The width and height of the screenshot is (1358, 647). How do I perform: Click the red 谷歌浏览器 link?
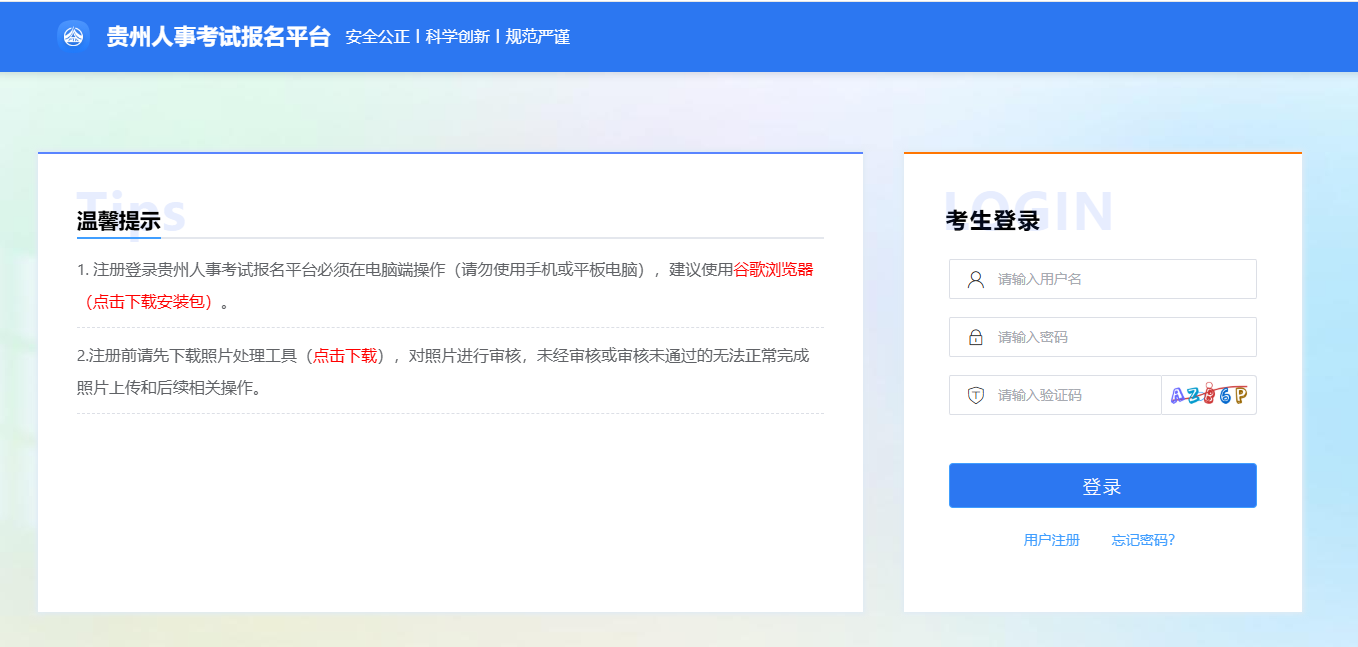[x=773, y=269]
